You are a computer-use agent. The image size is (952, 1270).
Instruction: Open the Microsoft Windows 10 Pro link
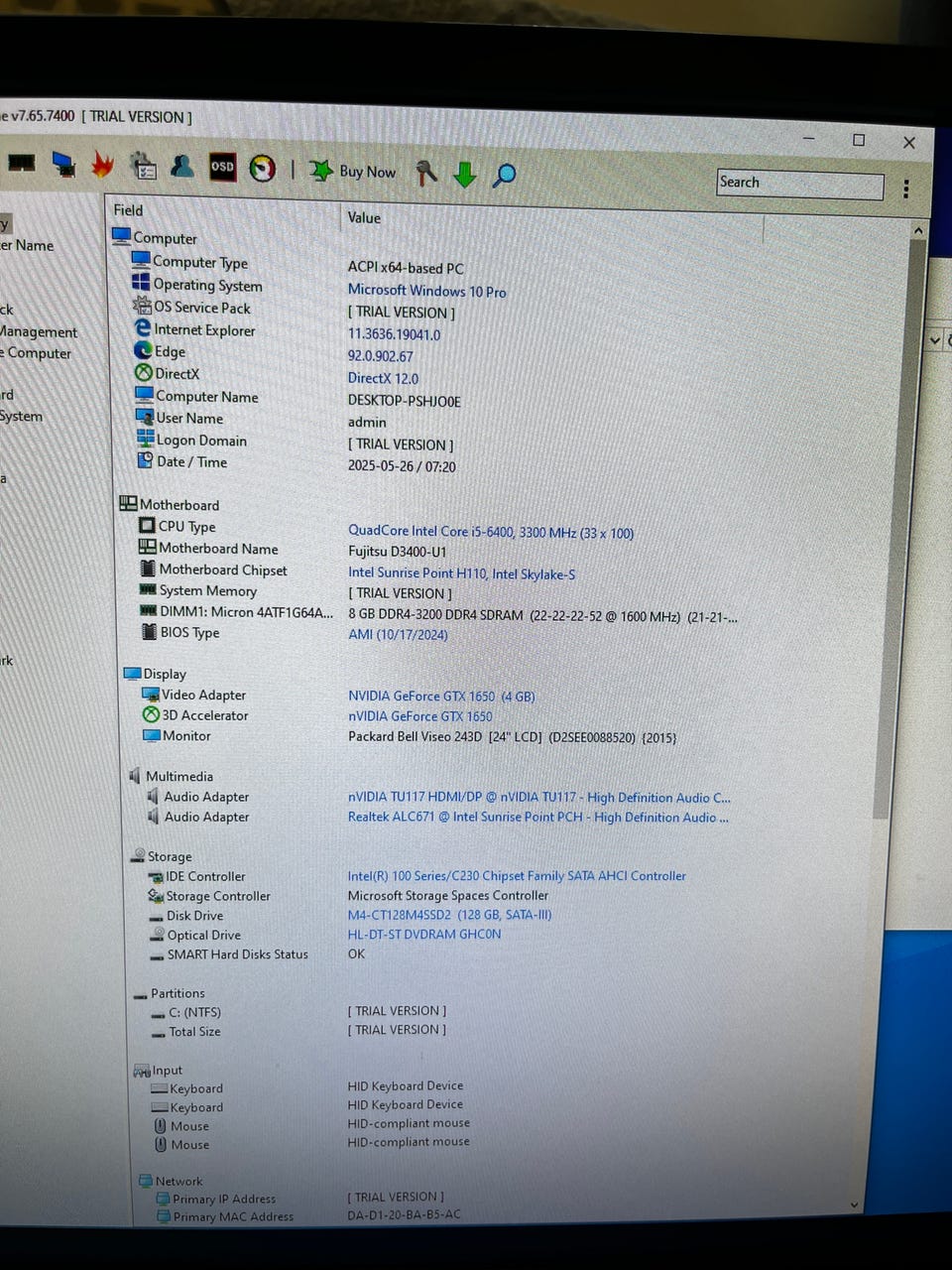point(426,291)
